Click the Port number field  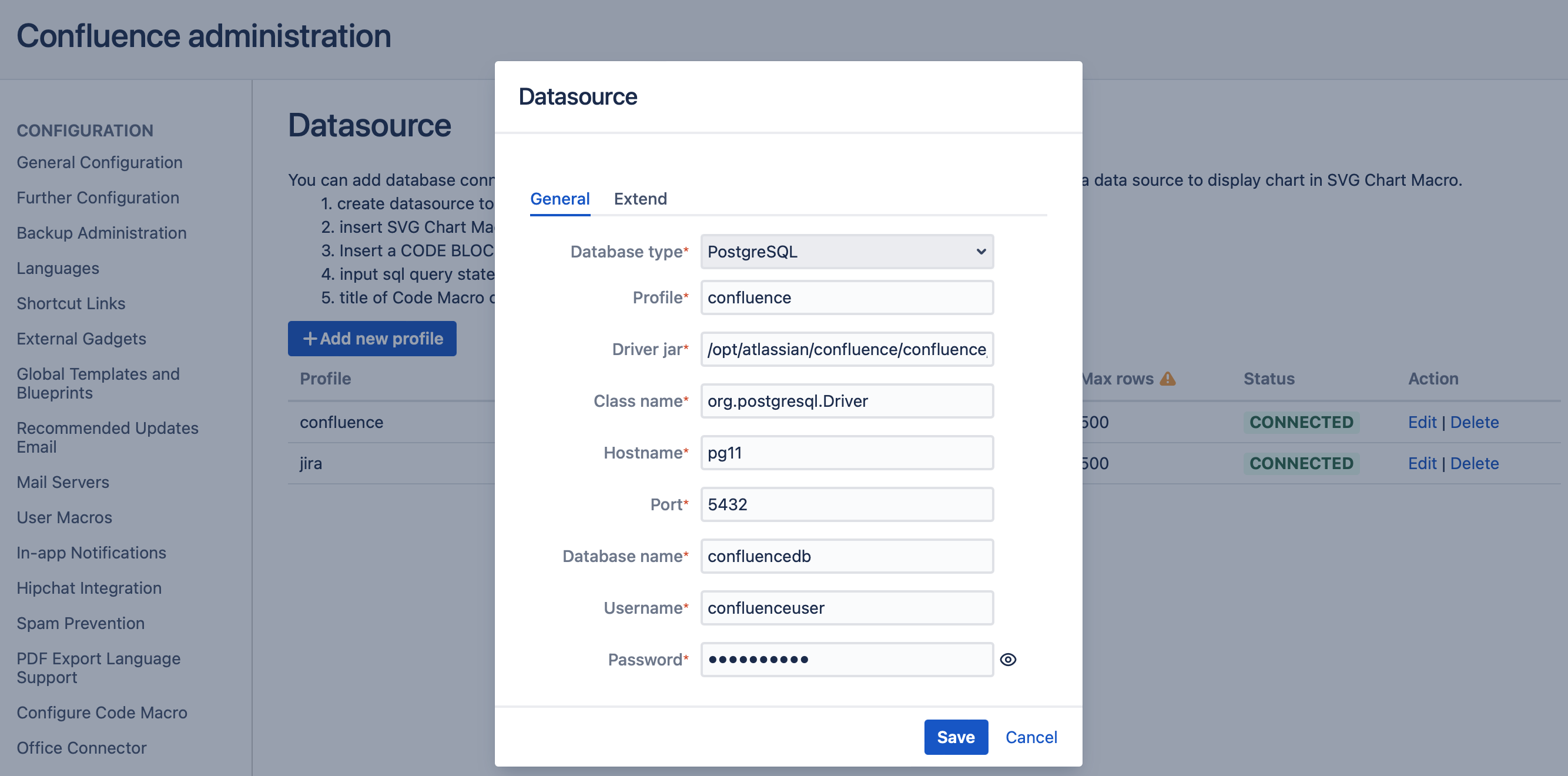pos(846,504)
